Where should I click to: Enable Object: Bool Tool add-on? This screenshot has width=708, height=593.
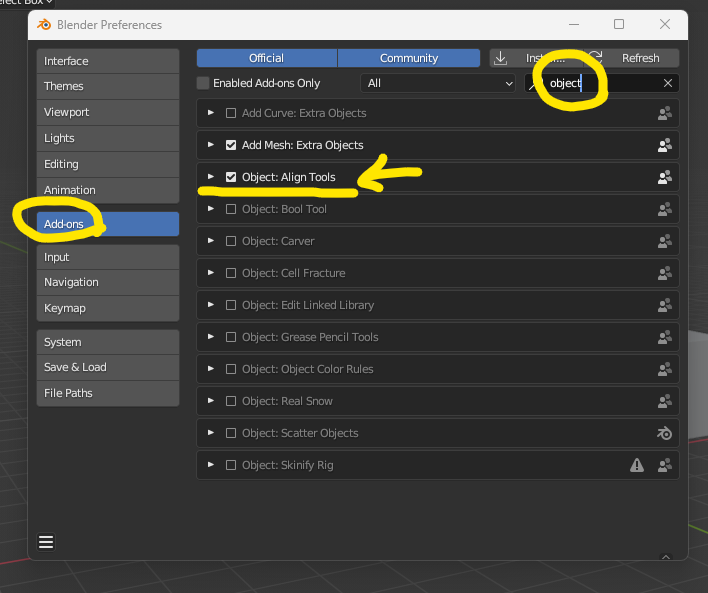pyautogui.click(x=231, y=209)
